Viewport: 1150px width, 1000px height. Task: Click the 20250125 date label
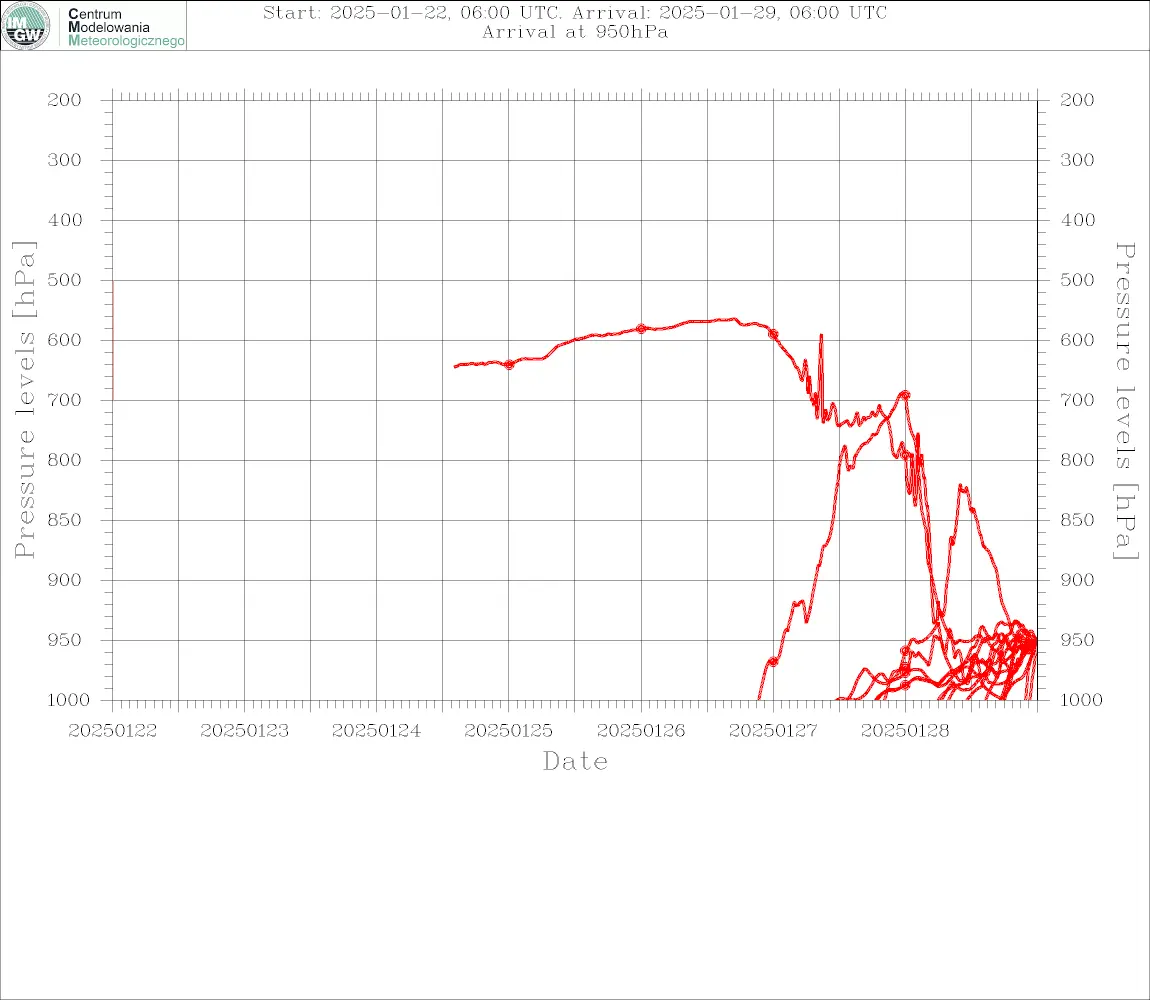coord(509,731)
